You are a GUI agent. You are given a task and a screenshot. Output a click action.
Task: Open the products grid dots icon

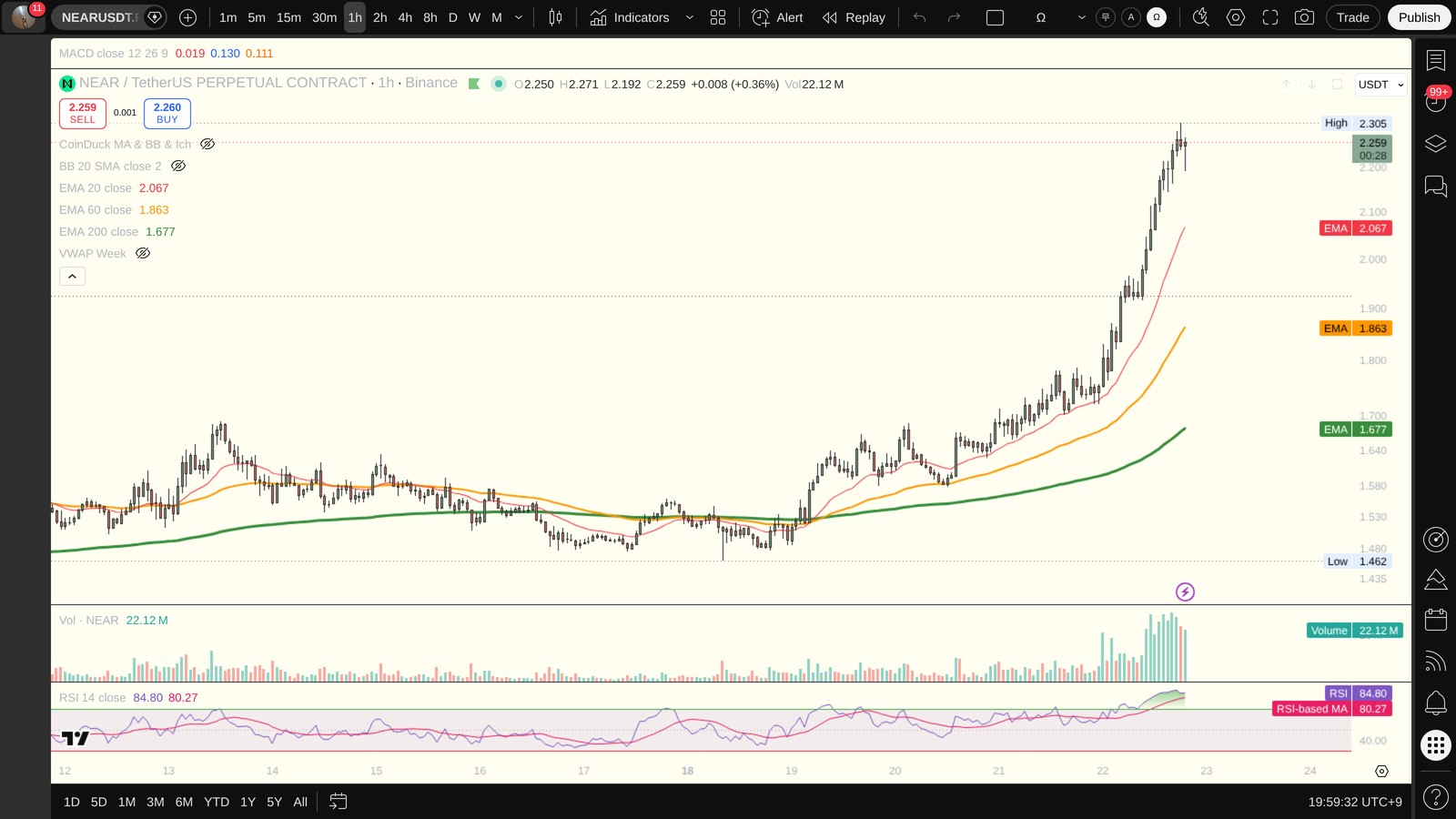point(1436,746)
